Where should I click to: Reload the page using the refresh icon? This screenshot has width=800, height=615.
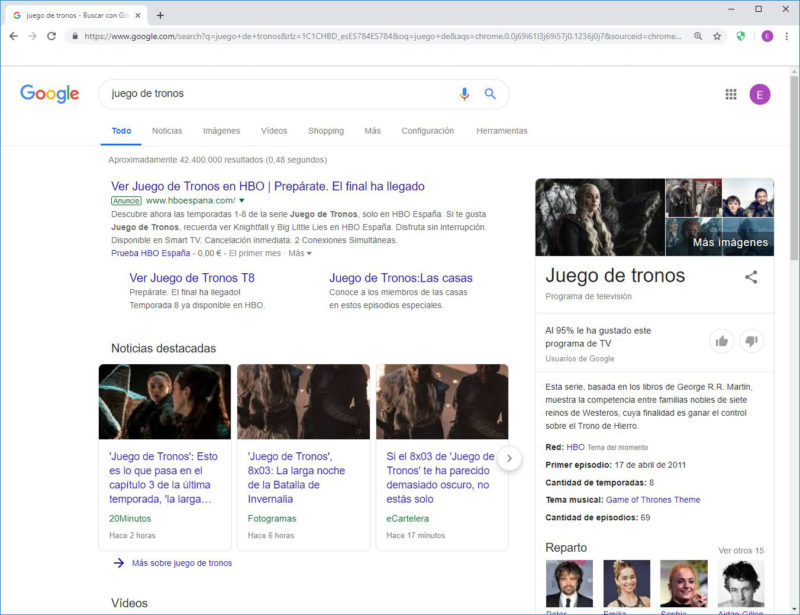(51, 36)
